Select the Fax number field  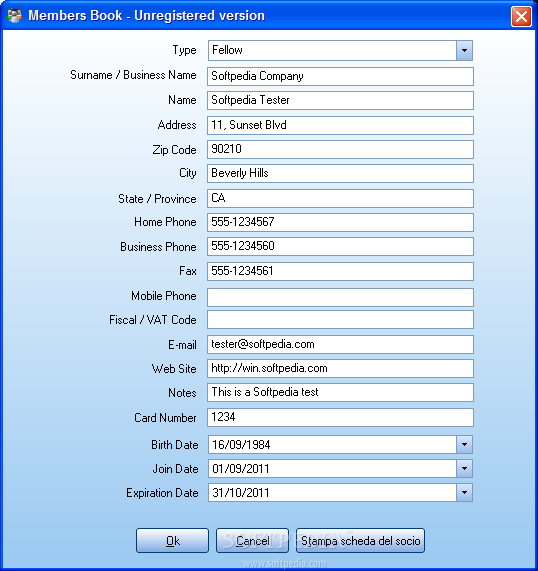point(340,271)
